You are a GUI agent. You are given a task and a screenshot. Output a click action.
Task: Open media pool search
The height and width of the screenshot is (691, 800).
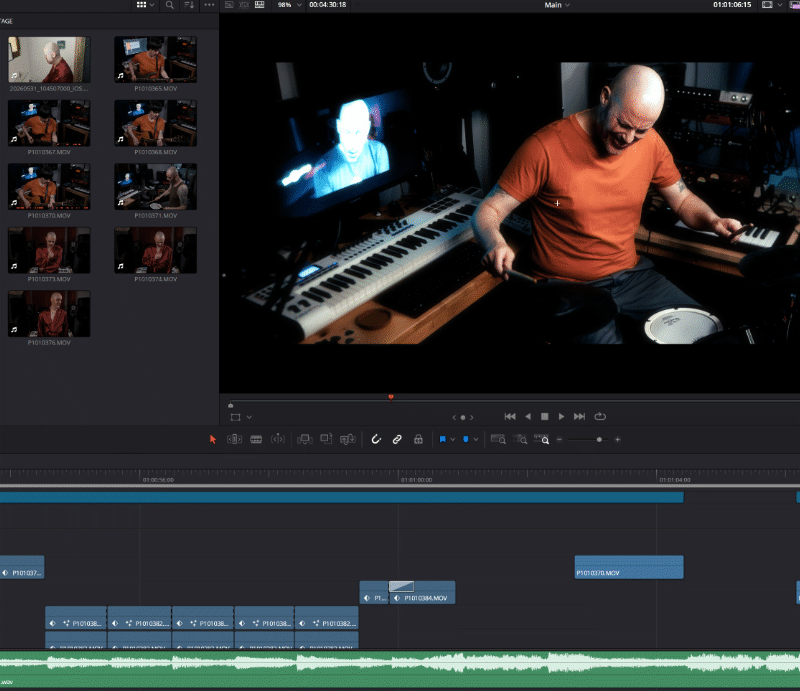coord(169,5)
